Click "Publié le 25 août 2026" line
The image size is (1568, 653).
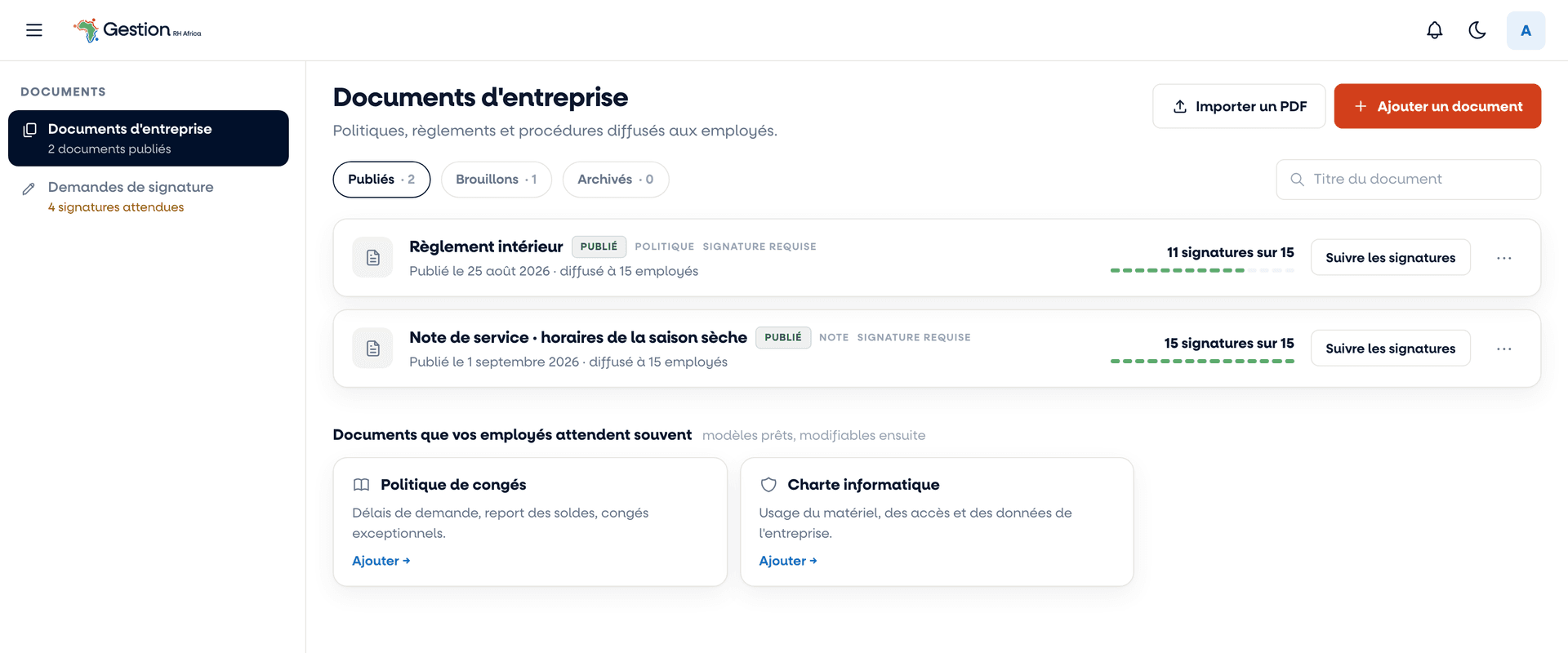click(554, 271)
